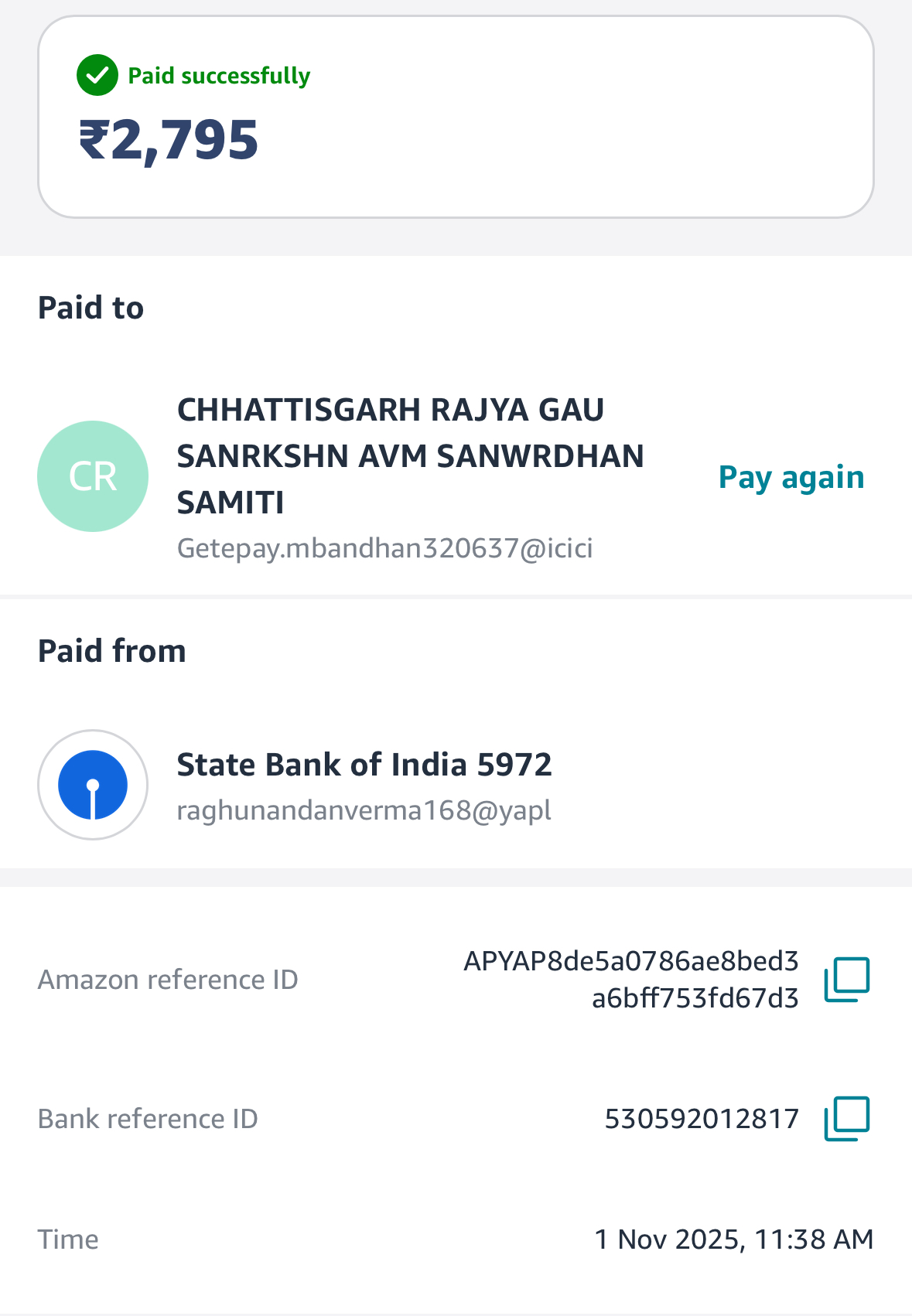Image resolution: width=912 pixels, height=1316 pixels.
Task: Tap State Bank of India 5972 account
Action: (364, 765)
